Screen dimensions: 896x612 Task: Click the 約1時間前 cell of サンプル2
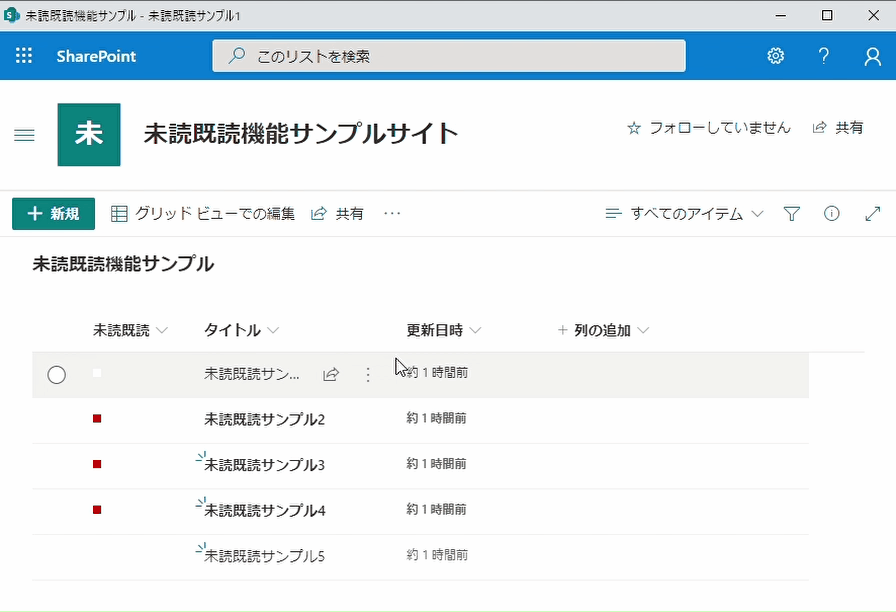pos(437,418)
